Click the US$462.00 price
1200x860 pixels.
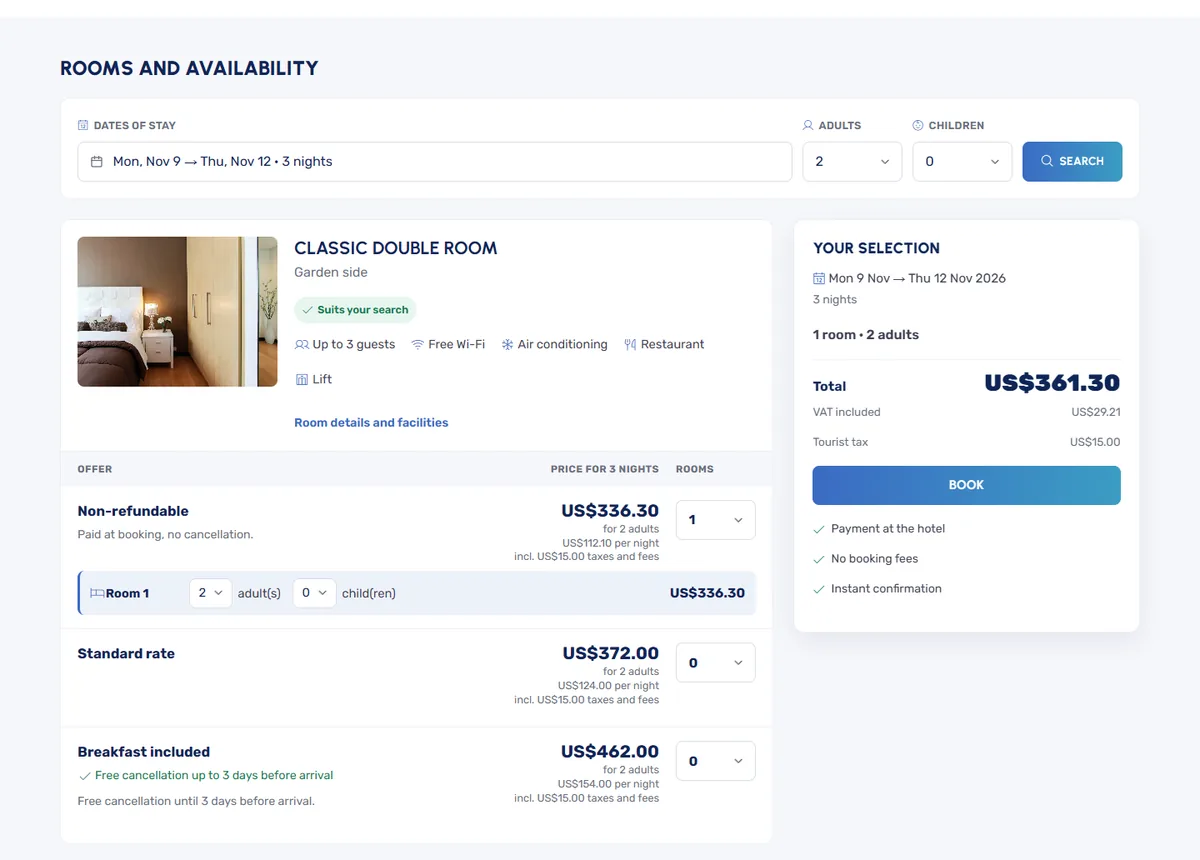[x=610, y=751]
